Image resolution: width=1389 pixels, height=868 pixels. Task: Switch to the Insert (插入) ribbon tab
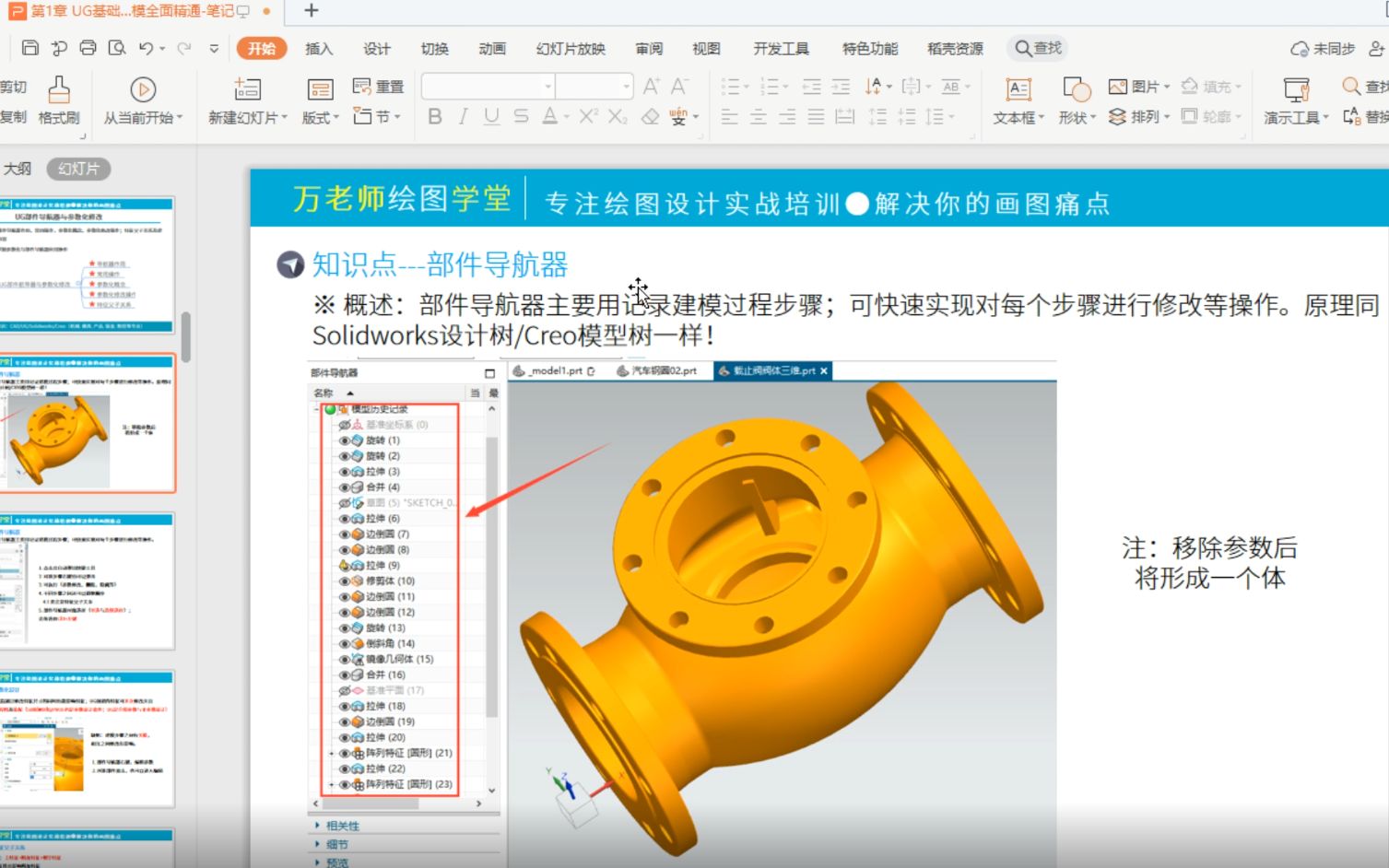(x=319, y=49)
